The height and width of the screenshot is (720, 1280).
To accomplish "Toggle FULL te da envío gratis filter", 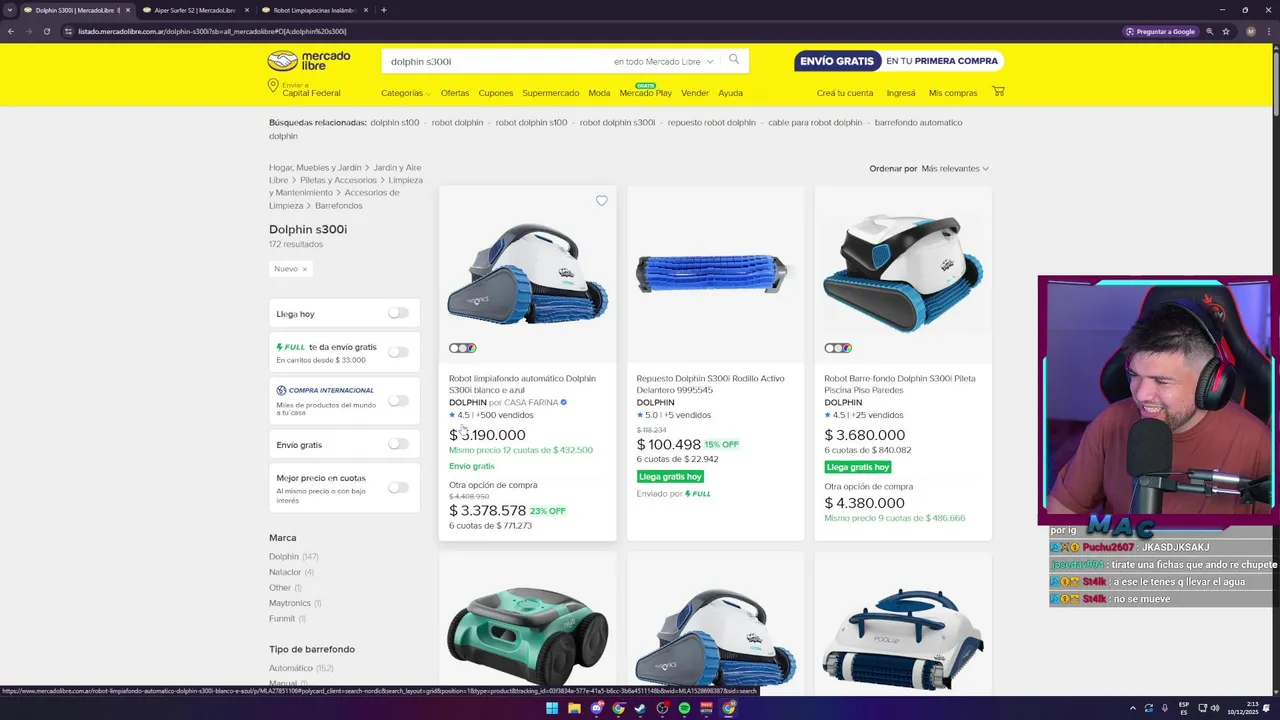I will pyautogui.click(x=398, y=352).
